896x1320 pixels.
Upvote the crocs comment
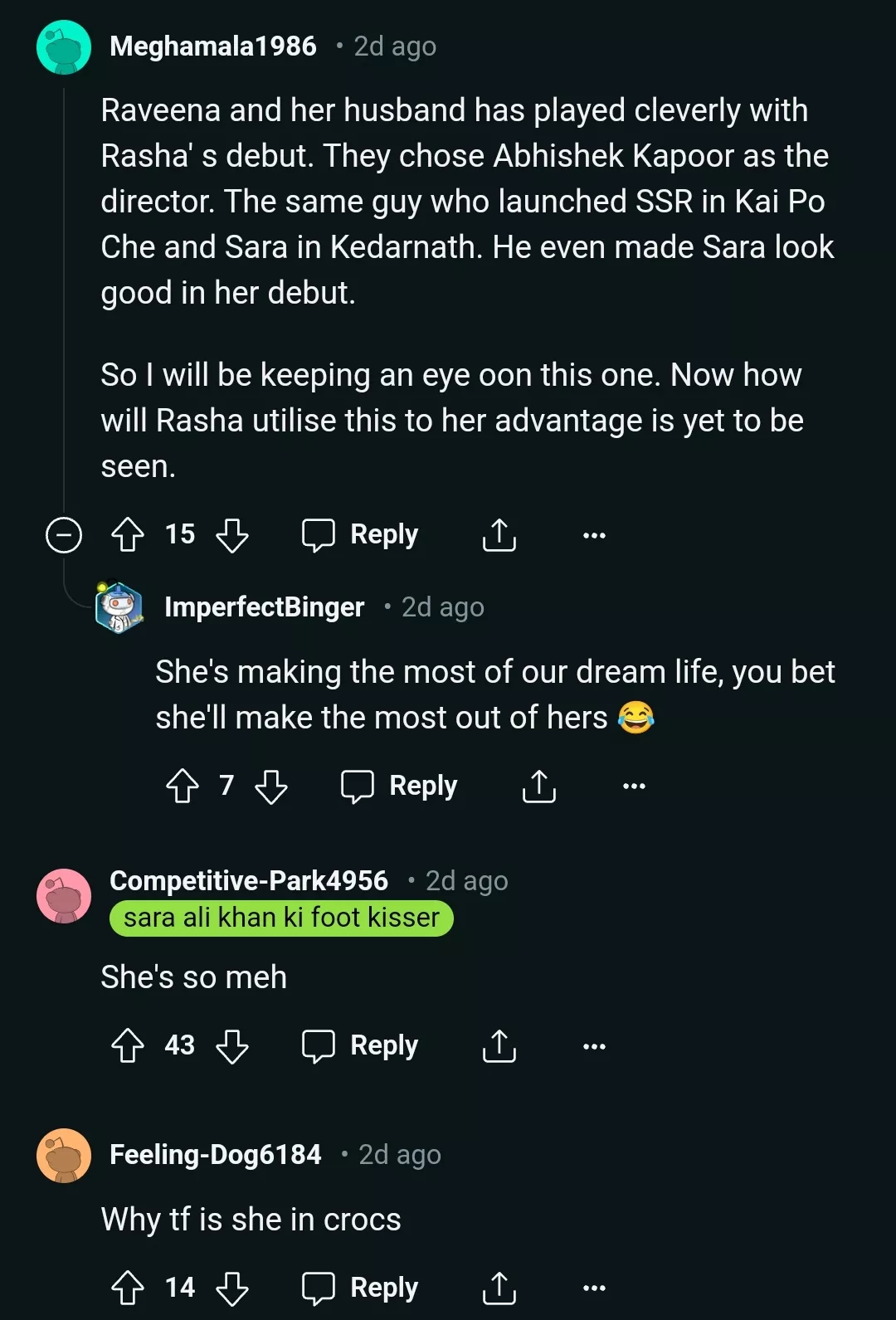(x=128, y=1288)
